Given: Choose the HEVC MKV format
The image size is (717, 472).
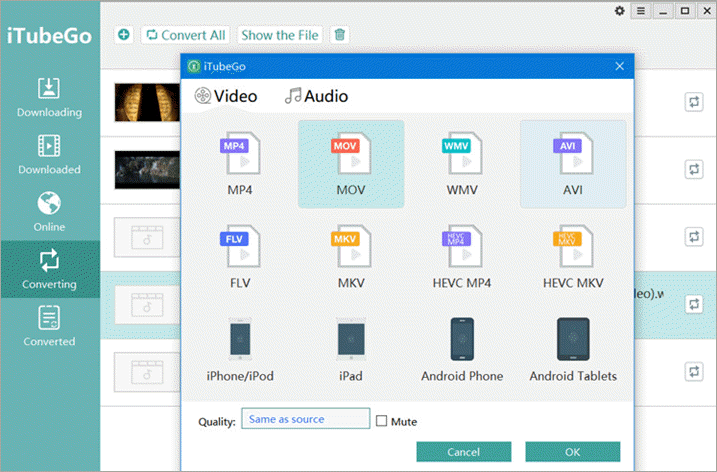Looking at the screenshot, I should coord(573,246).
